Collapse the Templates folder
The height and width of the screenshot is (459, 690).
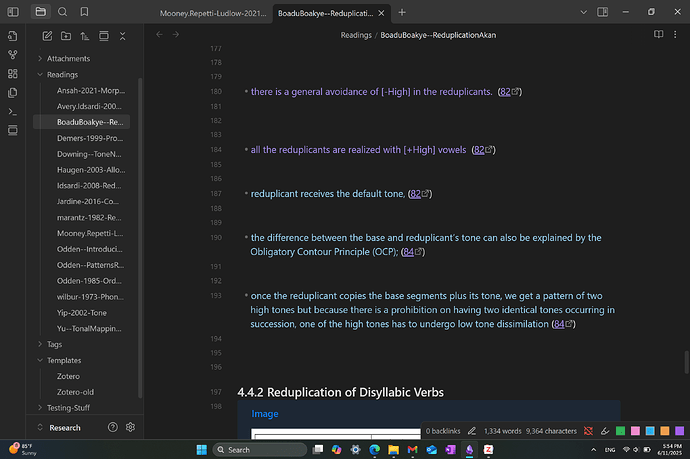(x=64, y=360)
